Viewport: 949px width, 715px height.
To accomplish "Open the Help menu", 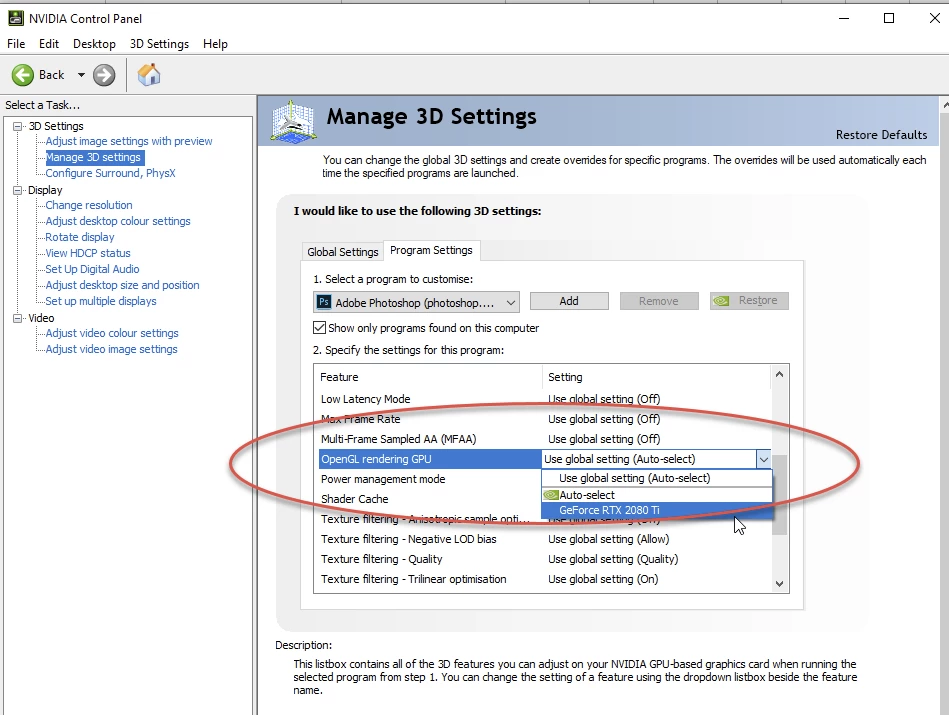I will [215, 44].
